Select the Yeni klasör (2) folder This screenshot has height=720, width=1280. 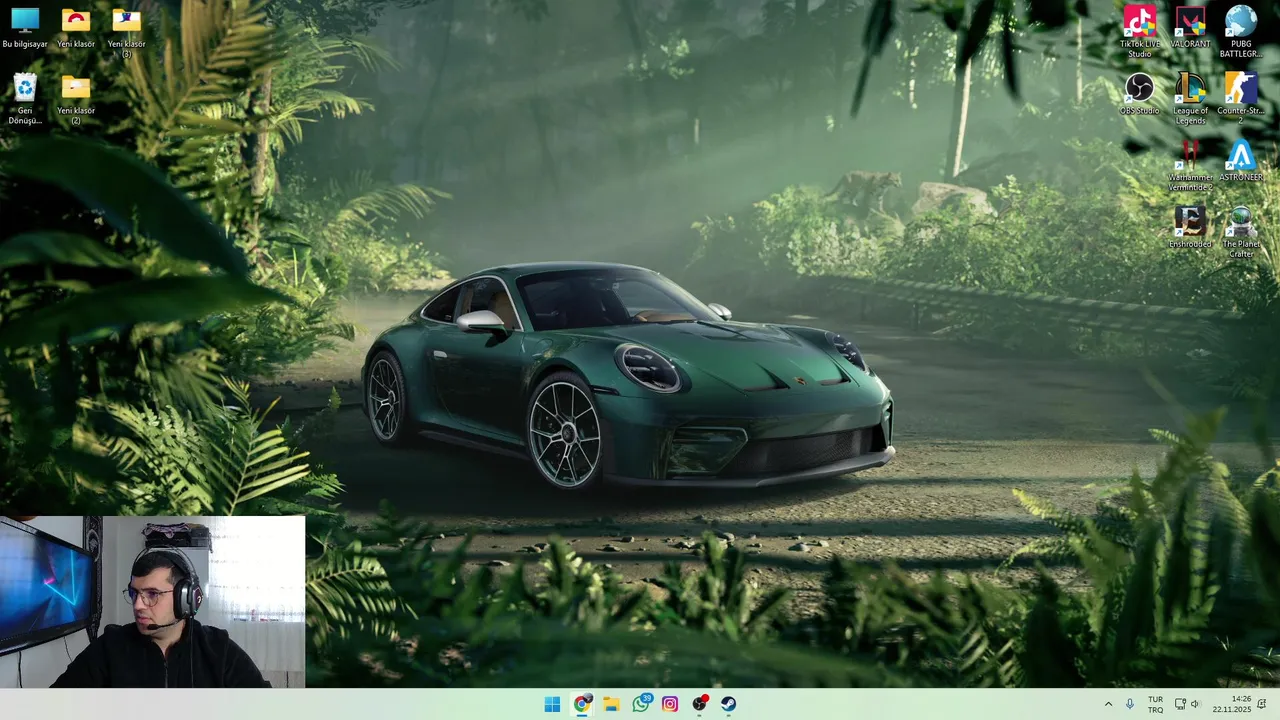click(x=76, y=100)
